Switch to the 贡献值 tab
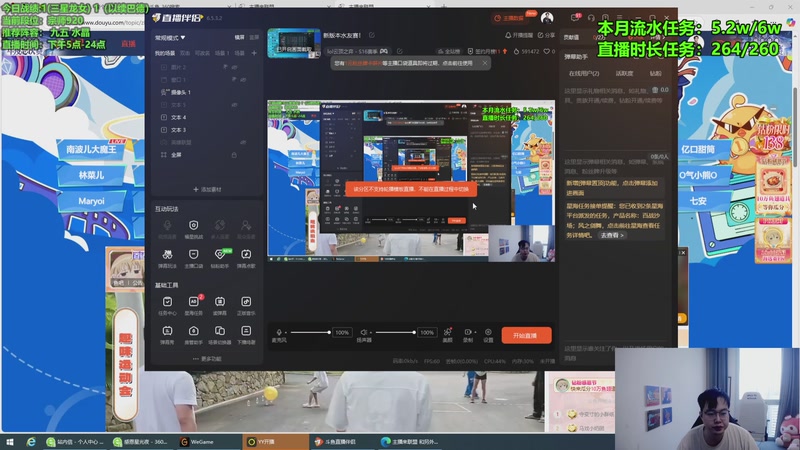800x450 pixels. (571, 37)
